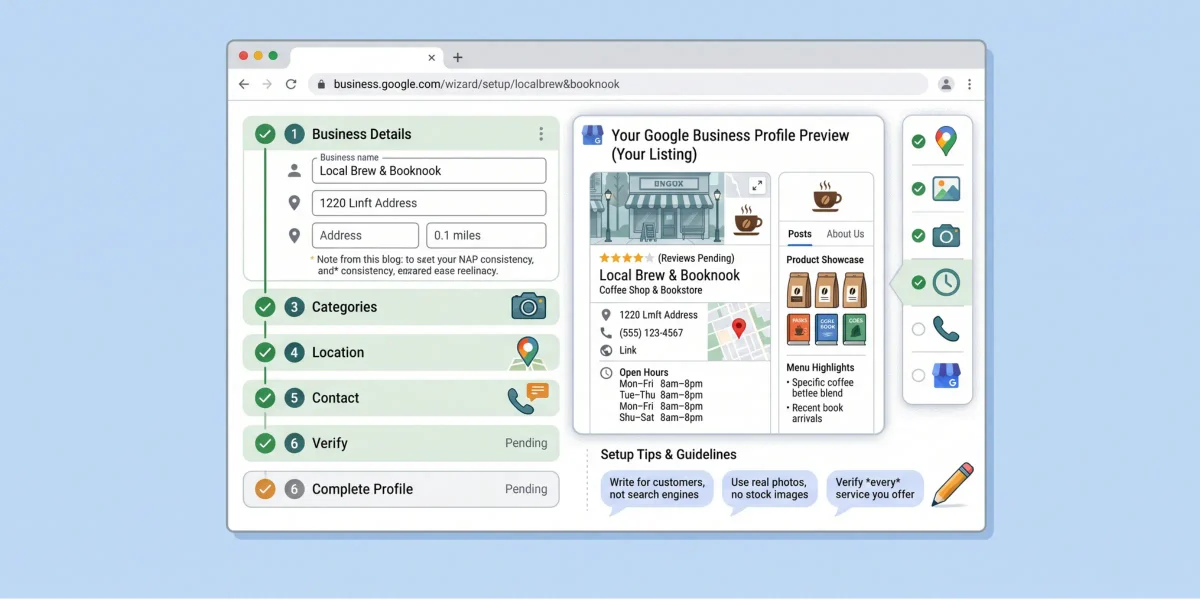Click pin icon beside 1220 address field
Viewport: 1200px width, 600px height.
coord(294,203)
